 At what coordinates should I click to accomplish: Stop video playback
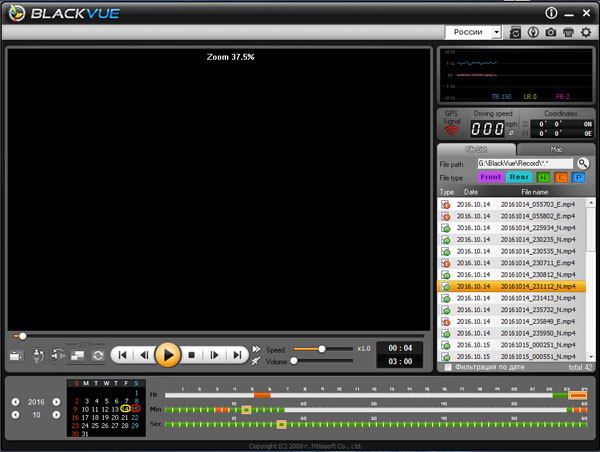pyautogui.click(x=192, y=355)
